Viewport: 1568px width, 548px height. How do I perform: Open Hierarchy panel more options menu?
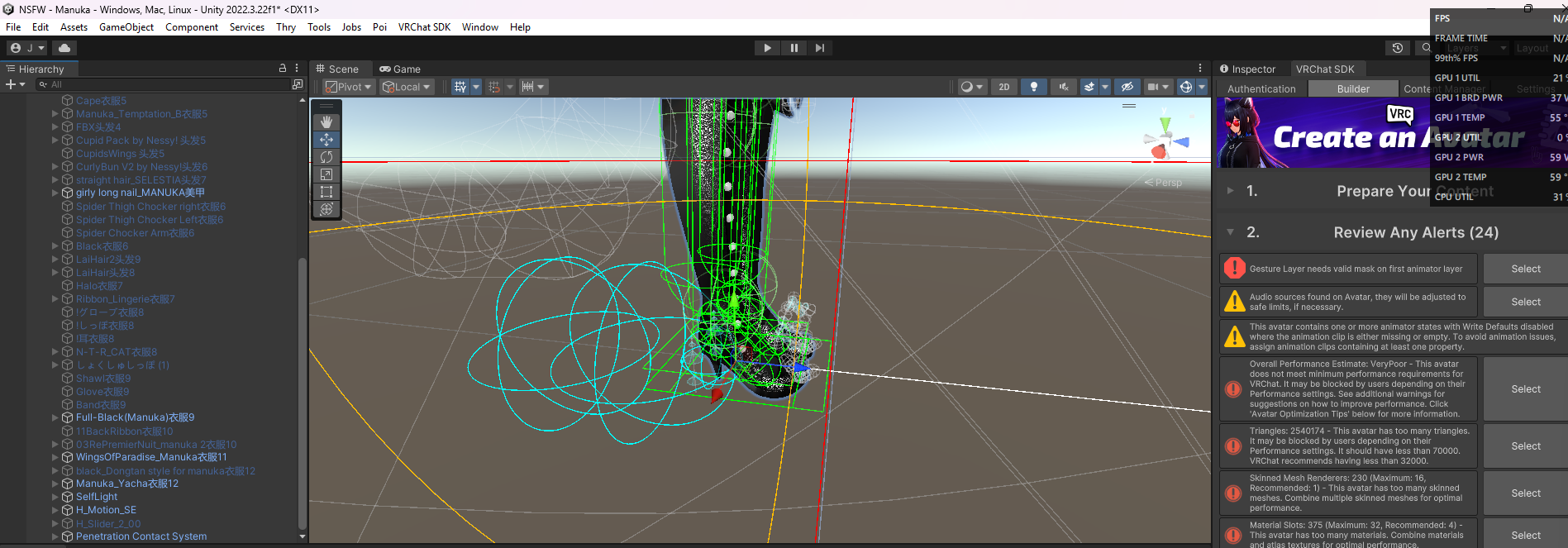[297, 69]
